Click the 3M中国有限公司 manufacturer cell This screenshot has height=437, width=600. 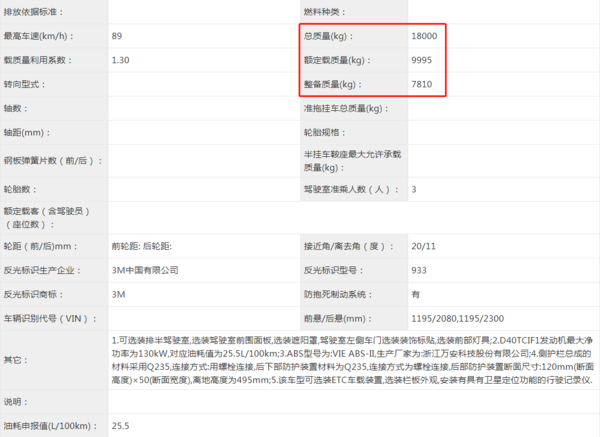pyautogui.click(x=145, y=270)
